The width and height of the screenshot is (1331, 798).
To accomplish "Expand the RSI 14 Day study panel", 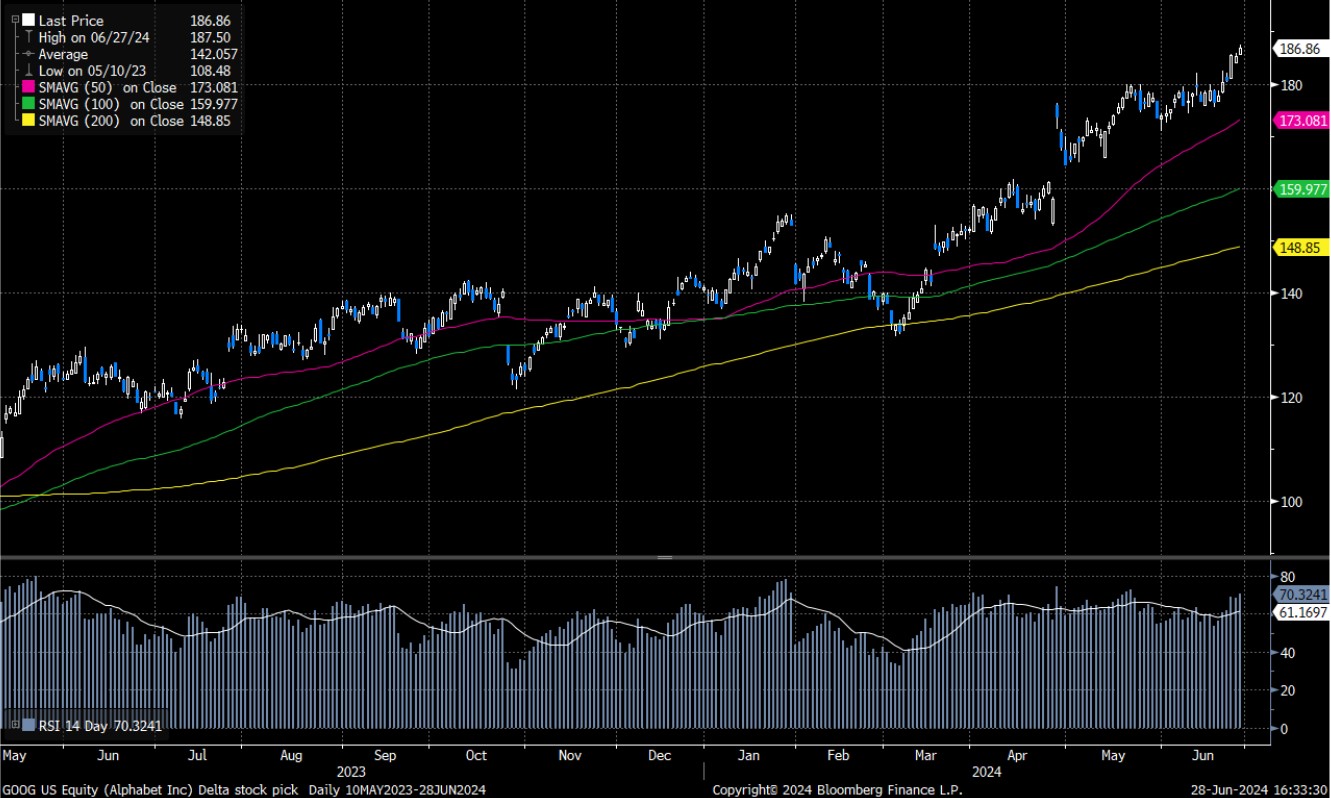I will click(15, 724).
